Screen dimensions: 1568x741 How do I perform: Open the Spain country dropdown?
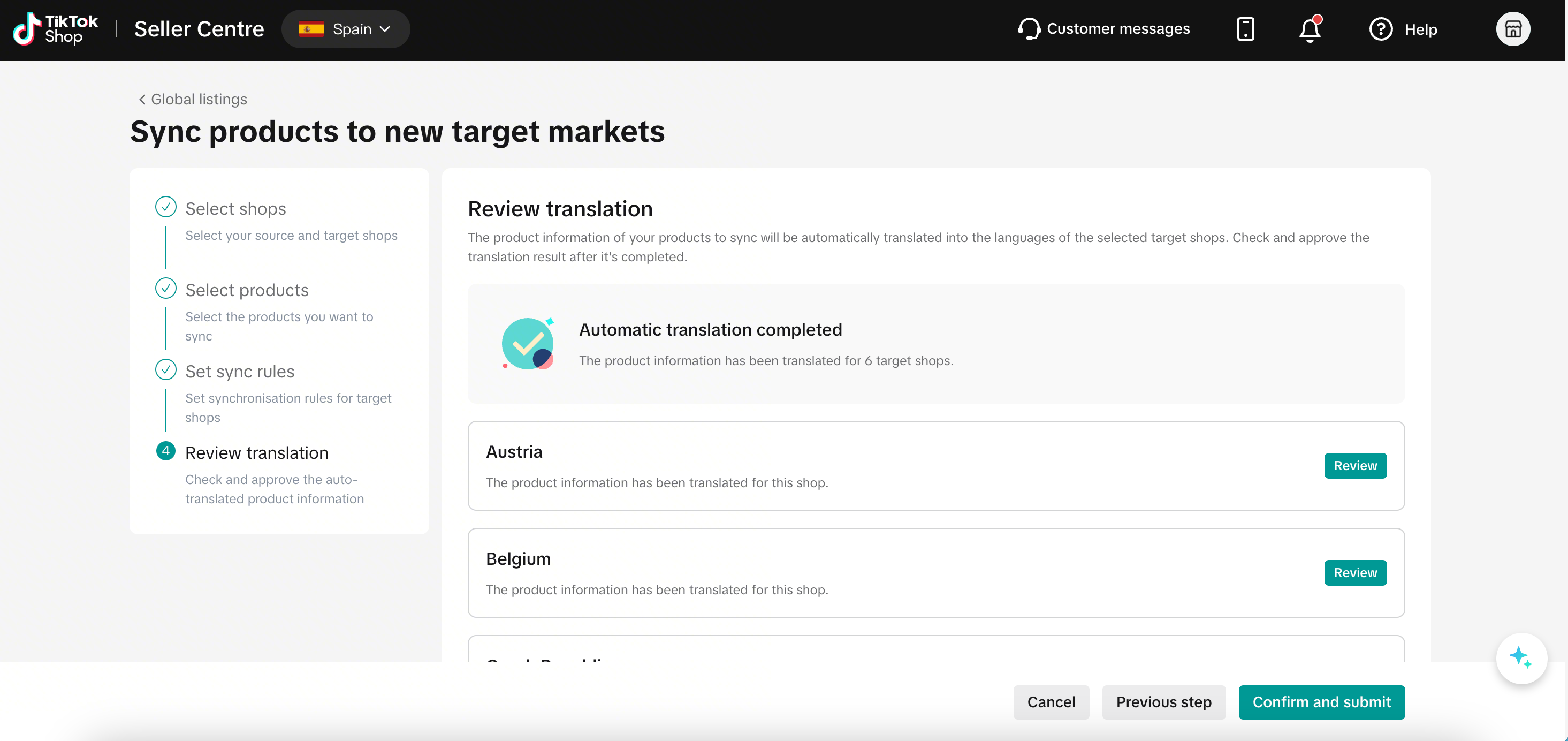coord(345,28)
